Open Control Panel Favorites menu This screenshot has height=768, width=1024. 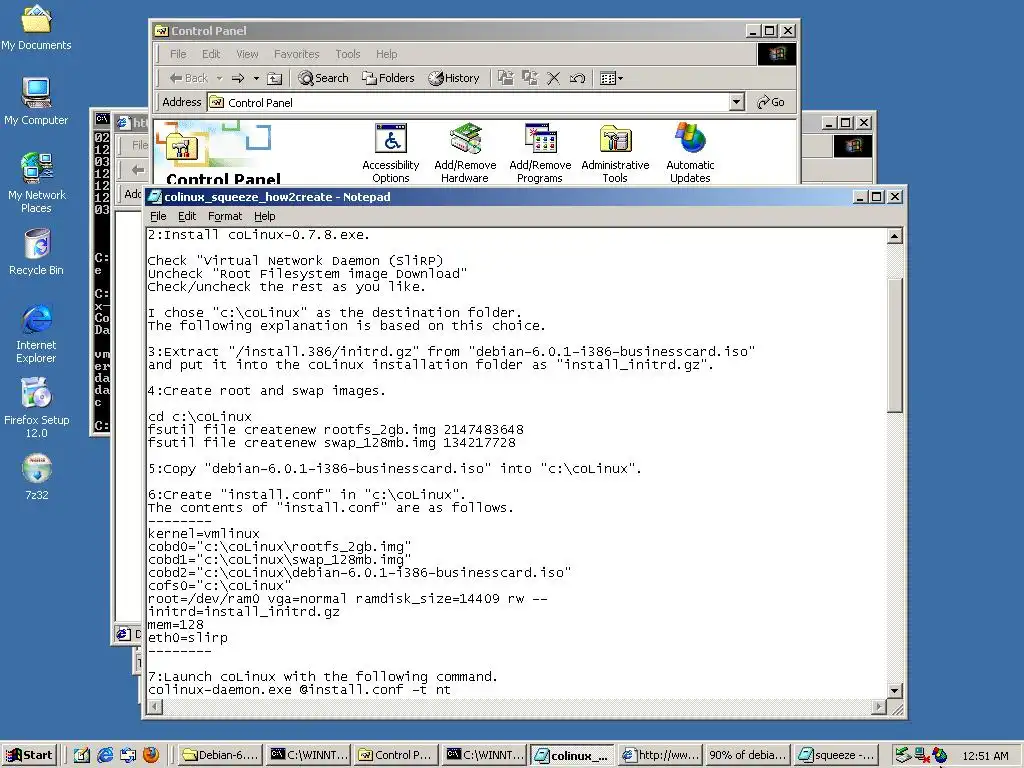click(x=296, y=54)
